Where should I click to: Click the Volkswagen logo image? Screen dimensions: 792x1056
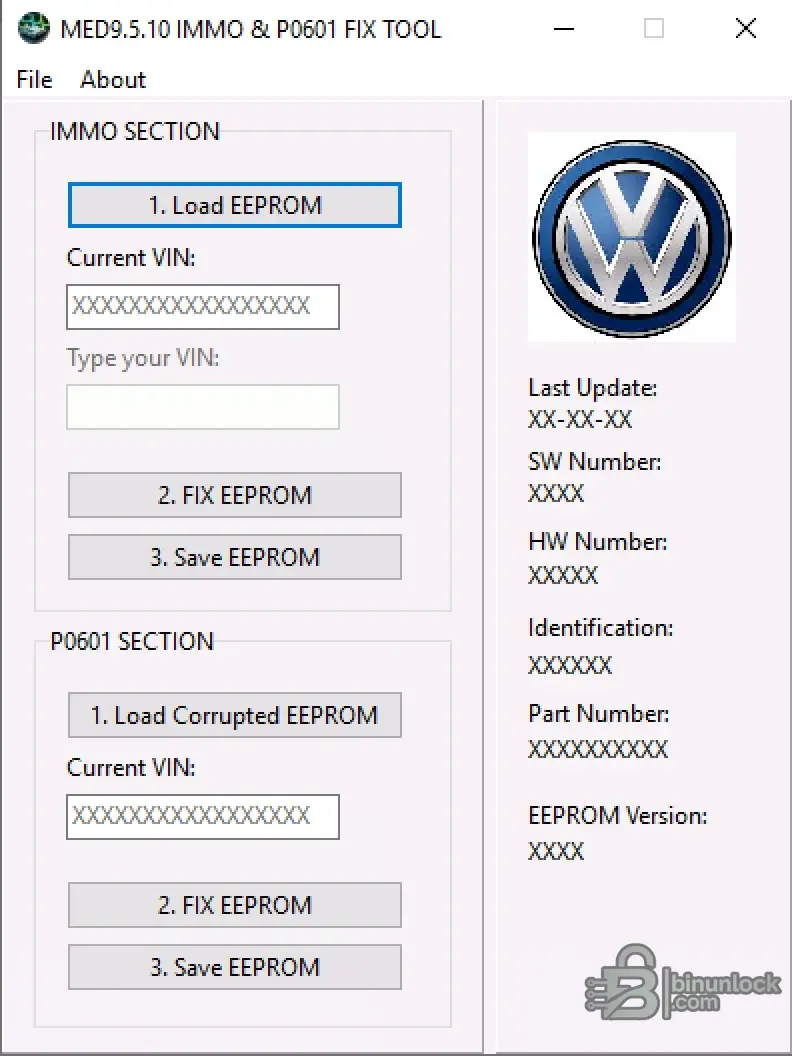[x=632, y=237]
